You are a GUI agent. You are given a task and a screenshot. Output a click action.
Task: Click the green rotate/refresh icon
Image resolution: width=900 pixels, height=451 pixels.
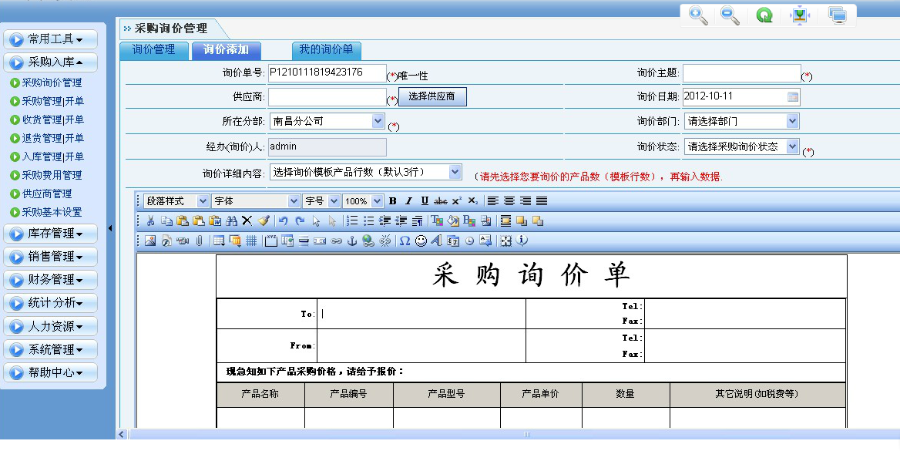764,15
